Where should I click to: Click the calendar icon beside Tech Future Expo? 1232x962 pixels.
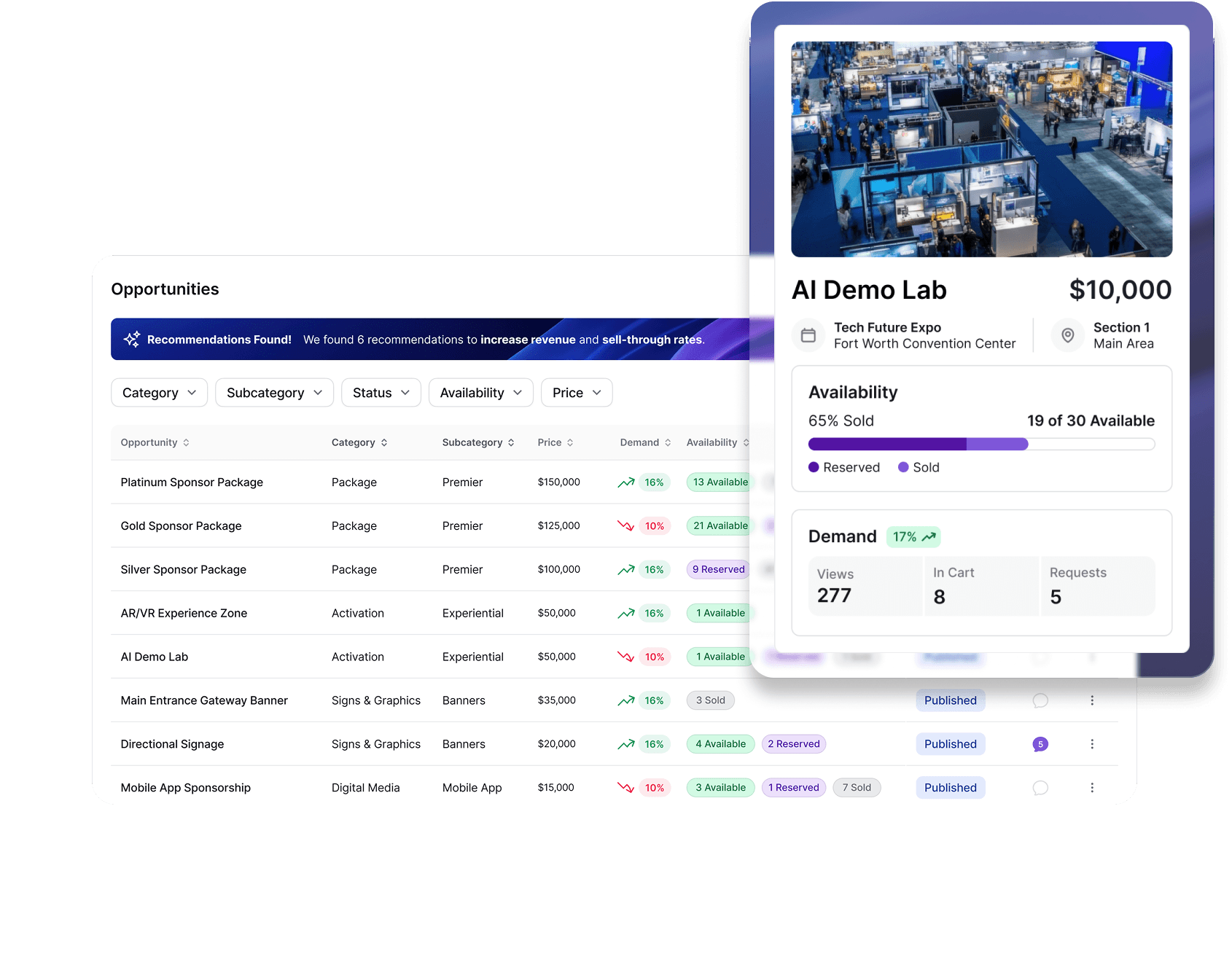coord(808,335)
